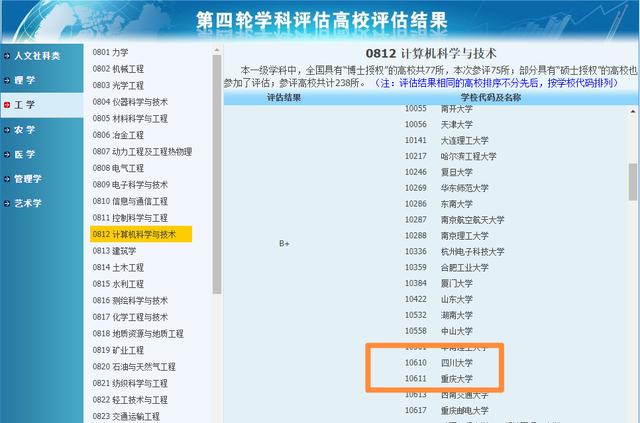Open discipline 0808 电气工程
The image size is (640, 423).
pos(118,168)
